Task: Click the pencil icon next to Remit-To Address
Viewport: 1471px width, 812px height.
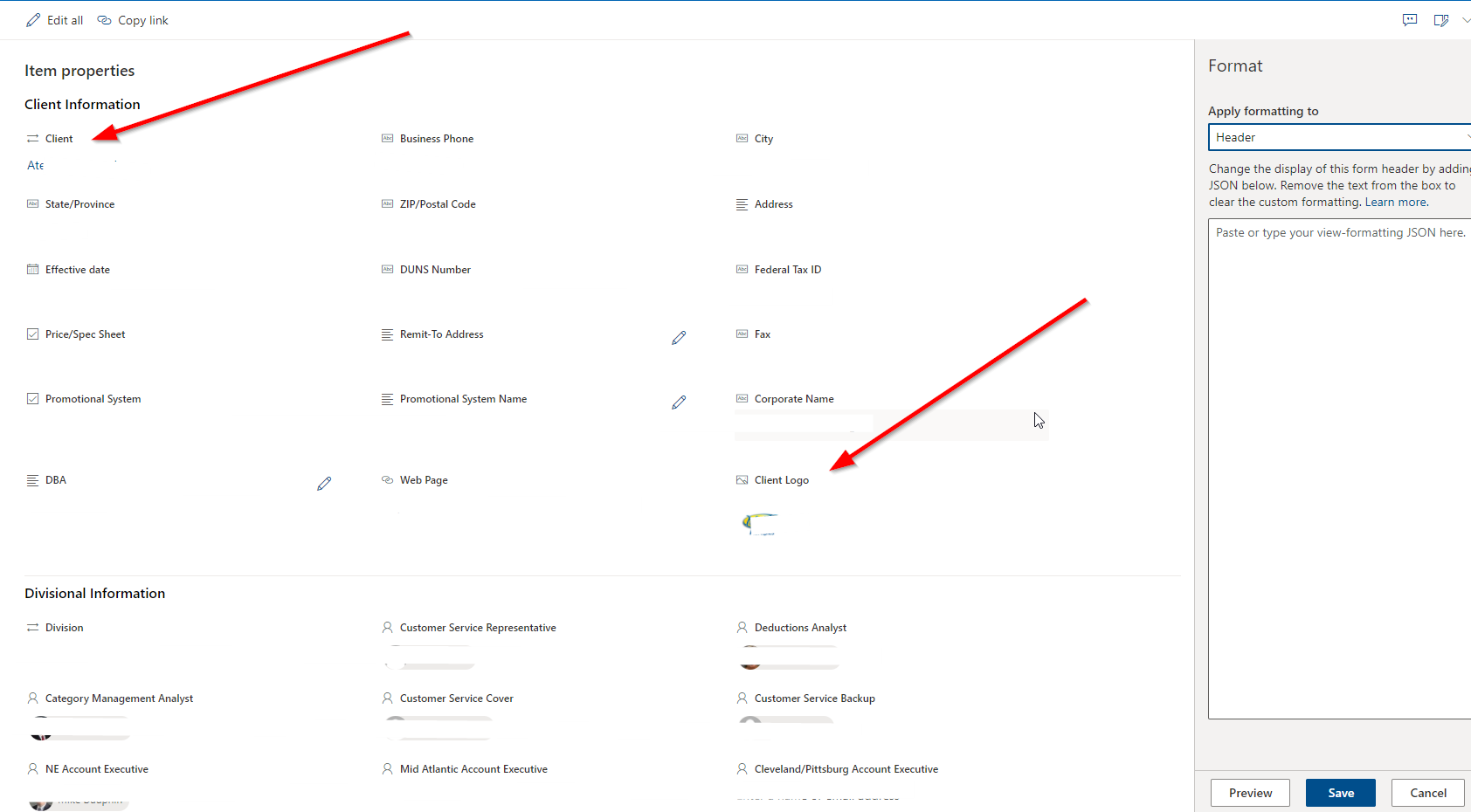Action: (x=680, y=338)
